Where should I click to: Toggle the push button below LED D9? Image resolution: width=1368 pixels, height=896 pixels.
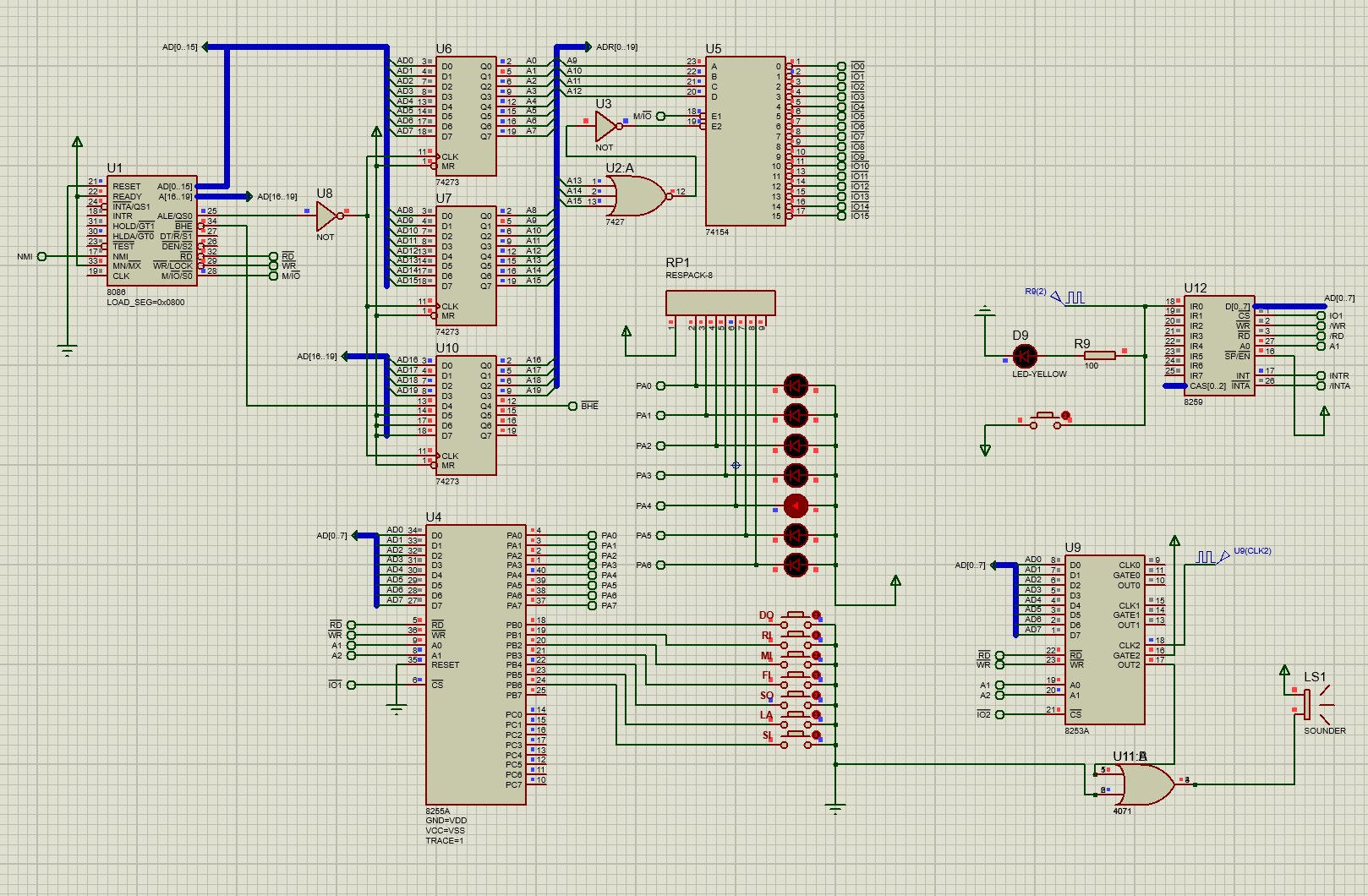point(1045,419)
